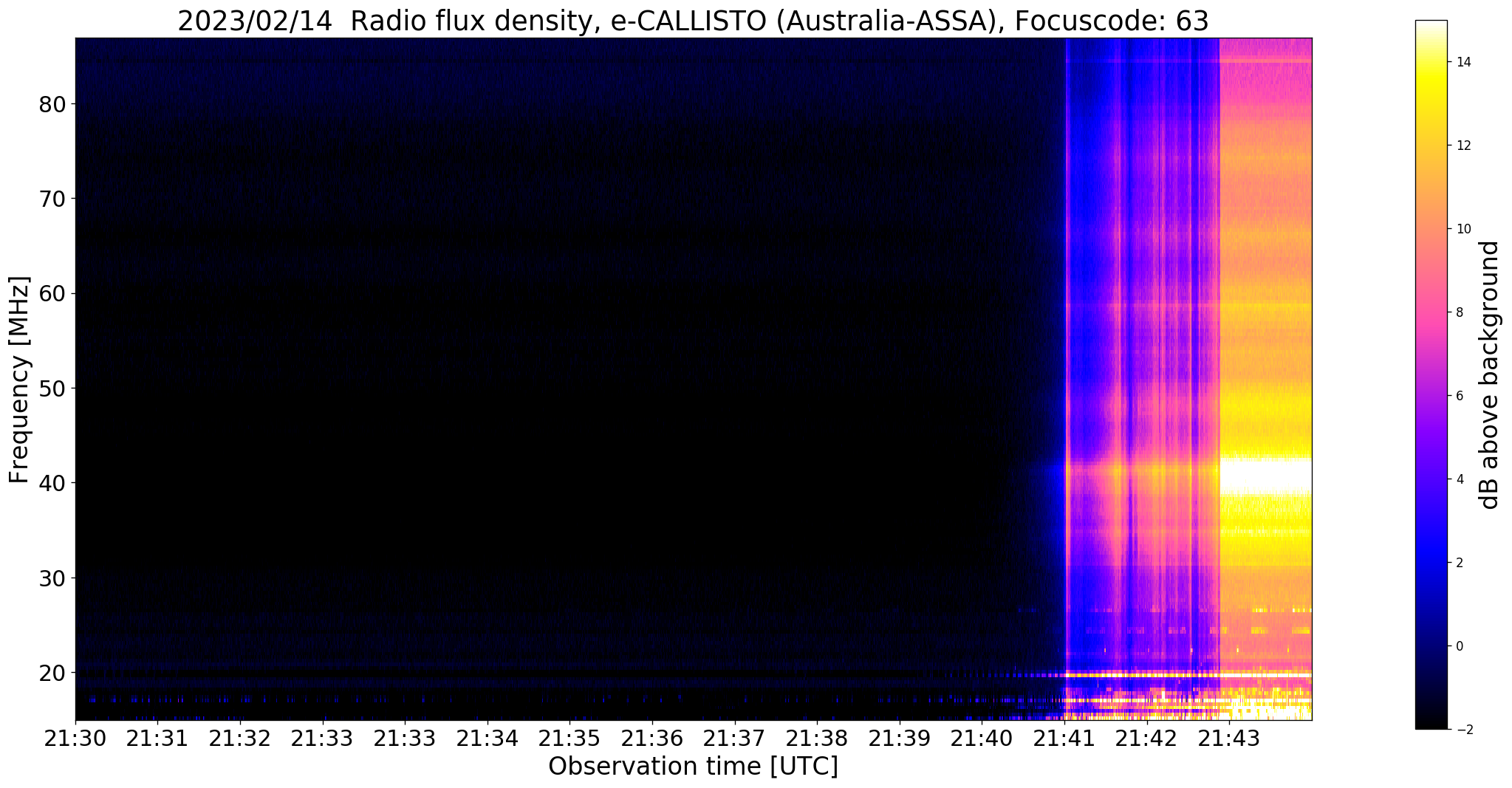Viewport: 1512px width, 788px height.
Task: Click the 21:40 time tick label
Action: coord(982,738)
